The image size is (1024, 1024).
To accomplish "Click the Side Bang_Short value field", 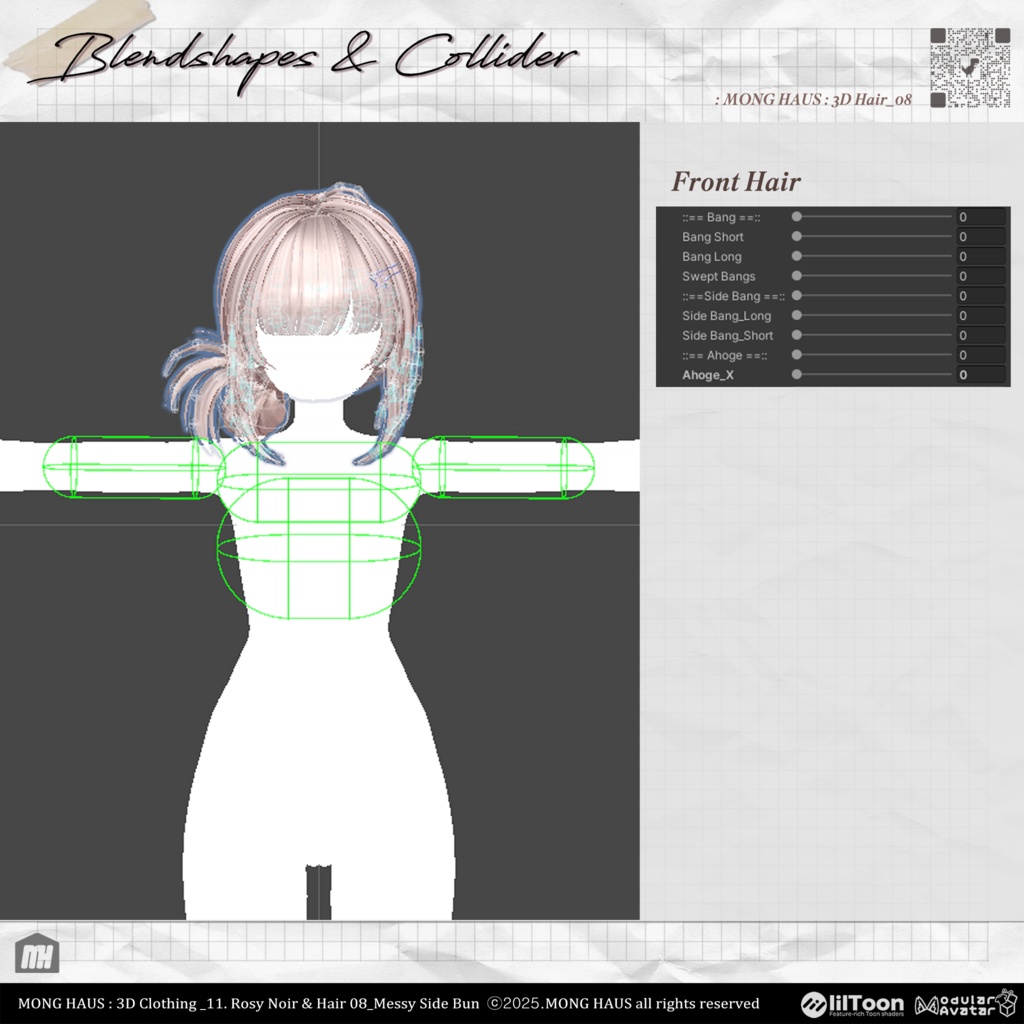I will (x=981, y=335).
